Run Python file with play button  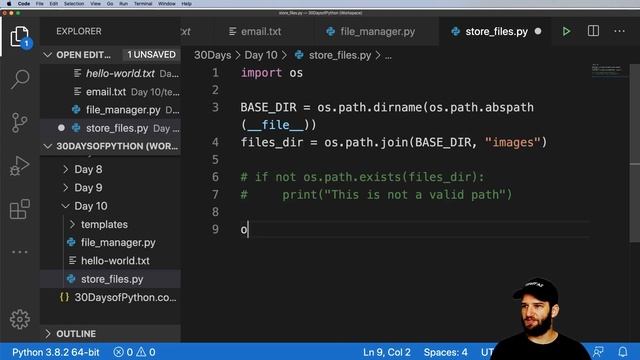click(x=566, y=31)
